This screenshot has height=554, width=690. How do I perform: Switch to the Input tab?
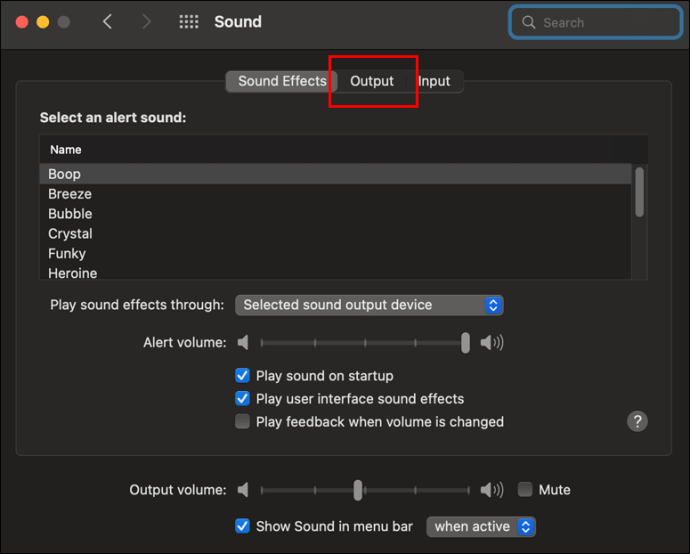pos(434,81)
